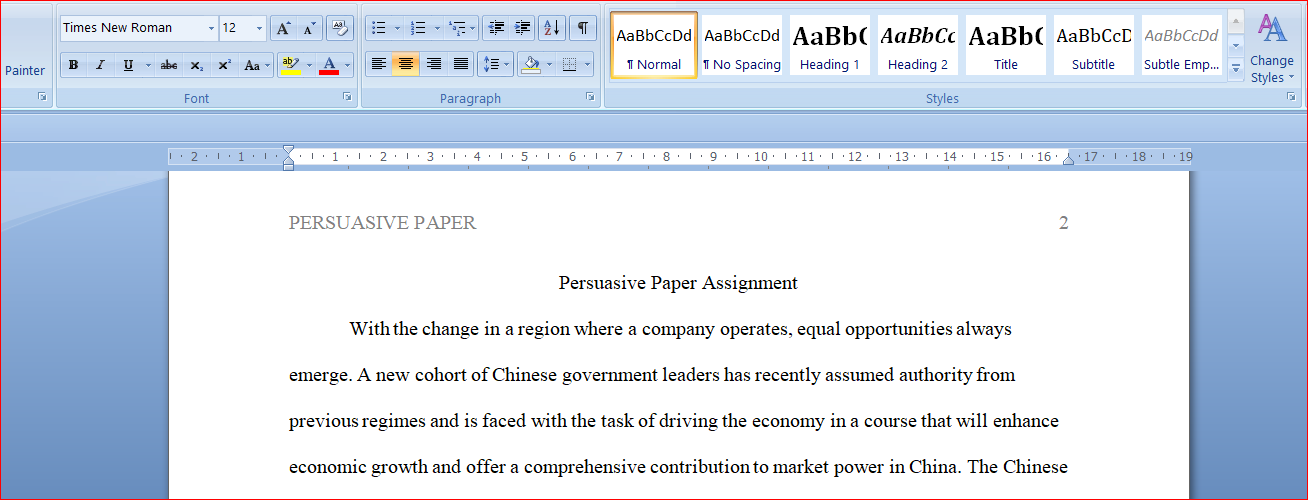Click the word Chinese in the second body line
The height and width of the screenshot is (500, 1308).
pos(524,375)
